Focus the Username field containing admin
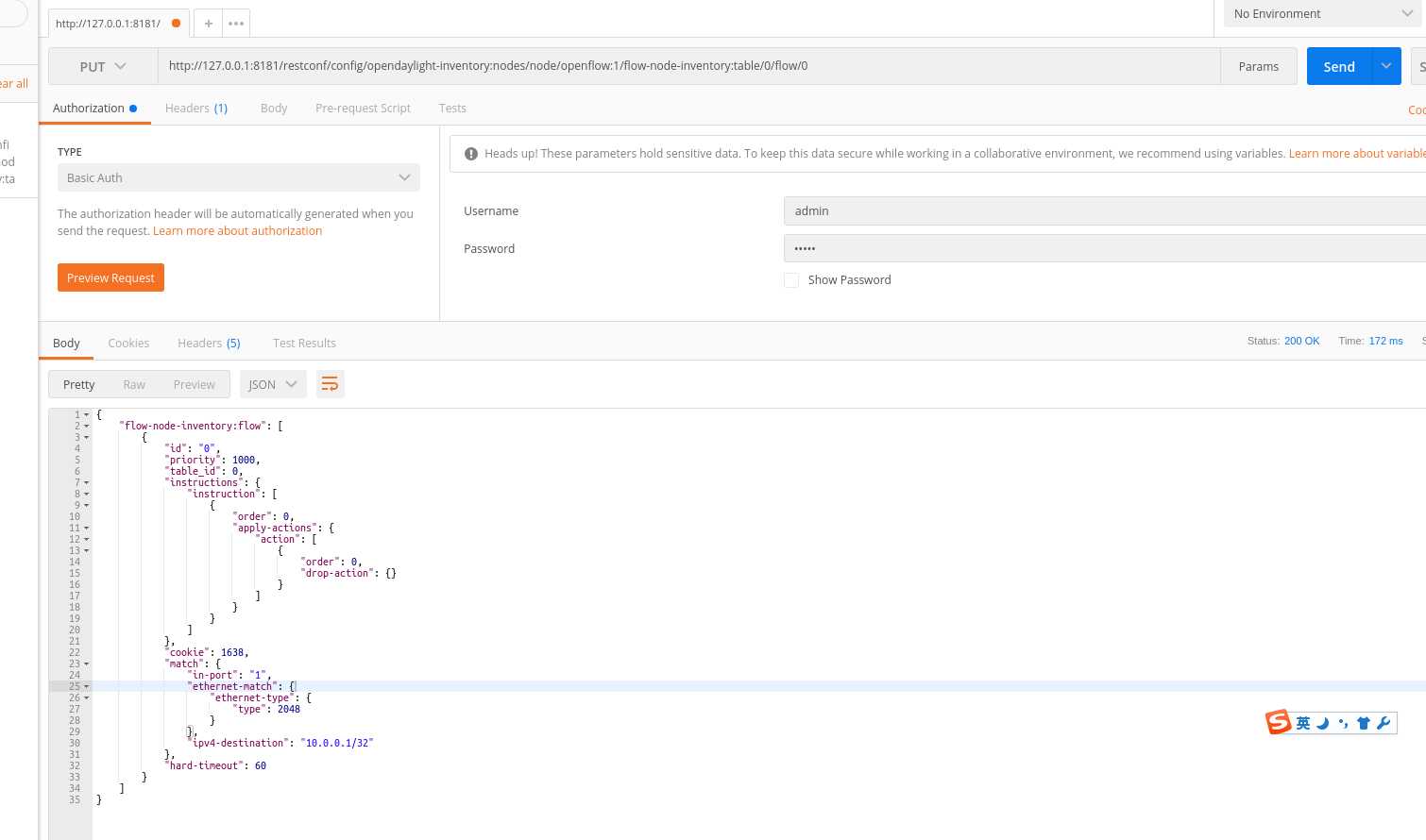The height and width of the screenshot is (840, 1426). (x=1104, y=210)
